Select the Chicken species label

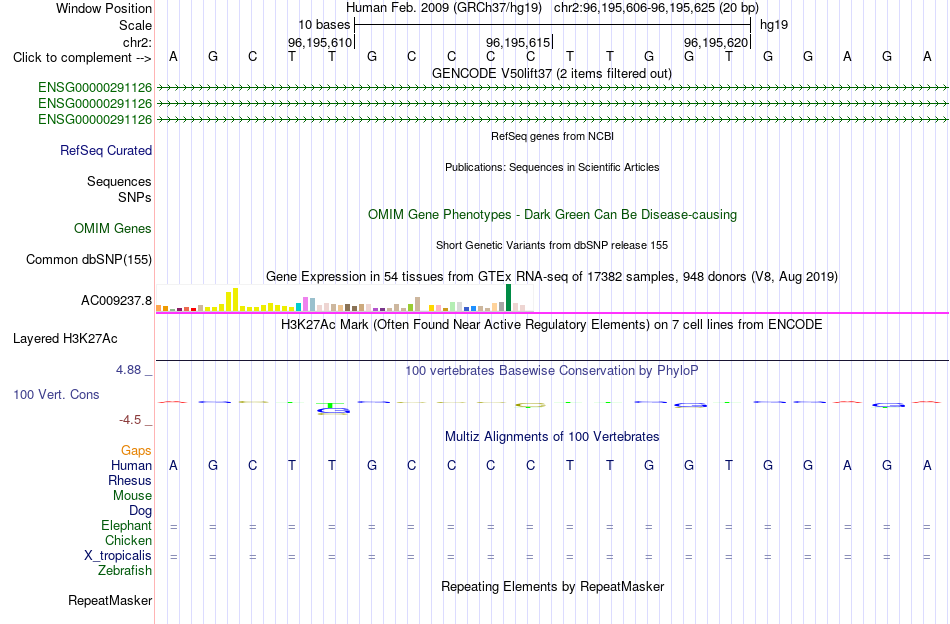click(128, 540)
